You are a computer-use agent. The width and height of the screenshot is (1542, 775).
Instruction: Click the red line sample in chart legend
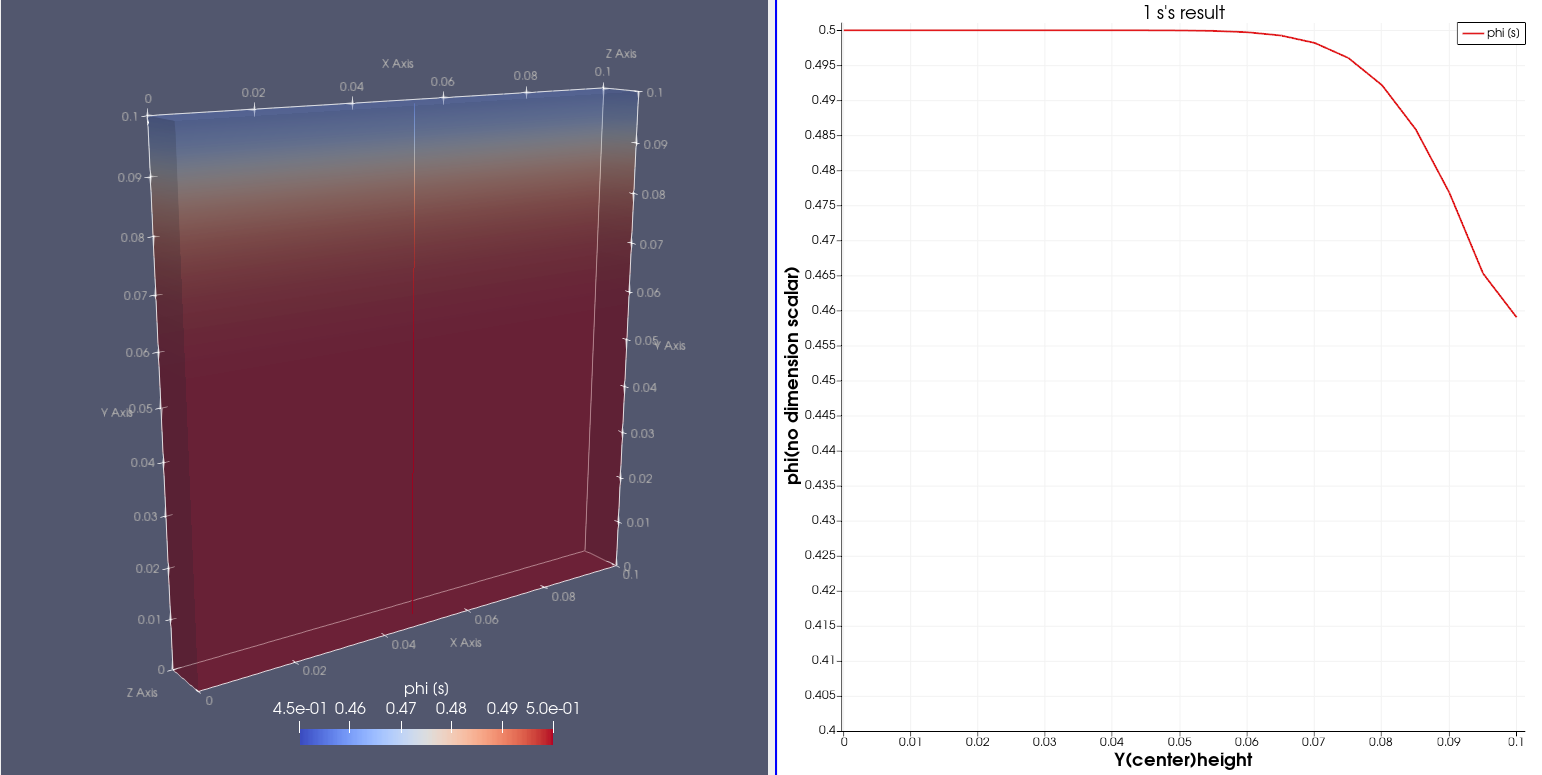1473,33
